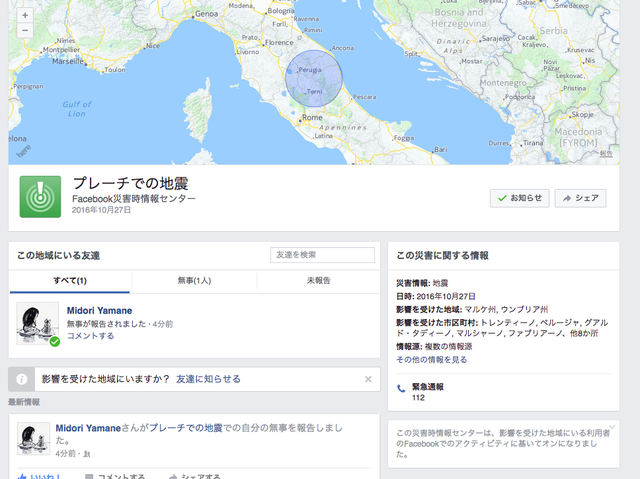Switch to the すべて(1) tab

70,281
